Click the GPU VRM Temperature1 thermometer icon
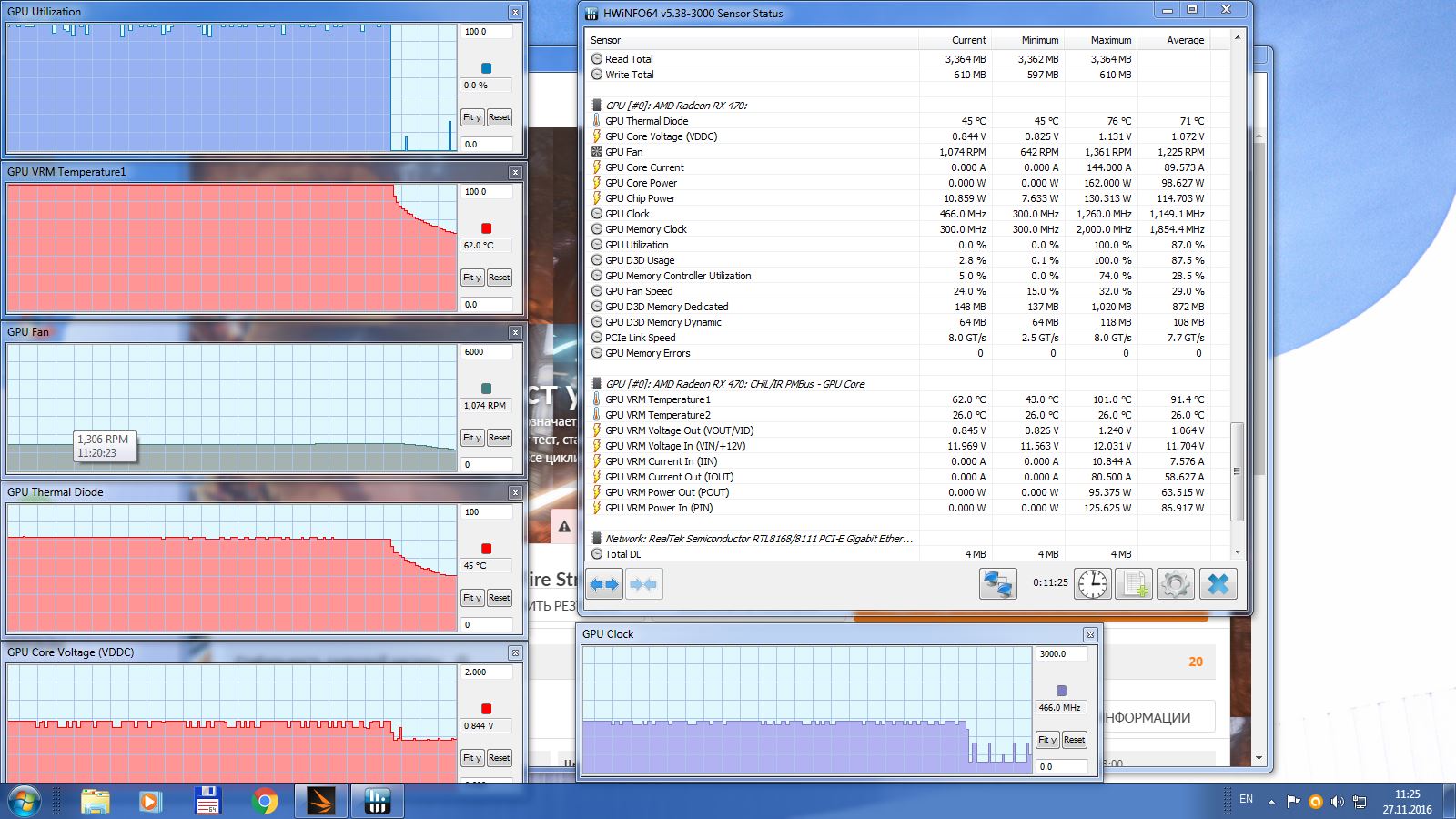The height and width of the screenshot is (819, 1456). [597, 399]
